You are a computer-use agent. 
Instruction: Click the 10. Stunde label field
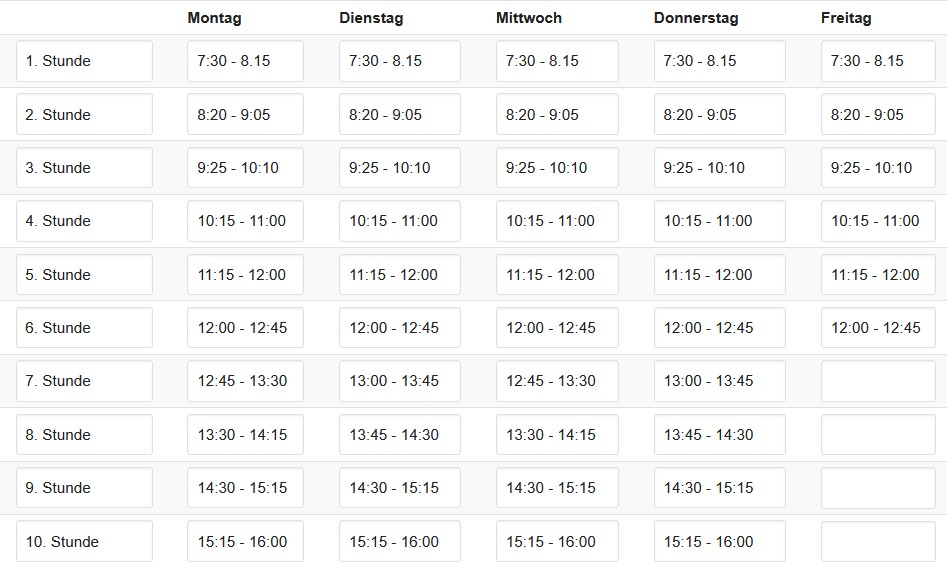(x=85, y=542)
